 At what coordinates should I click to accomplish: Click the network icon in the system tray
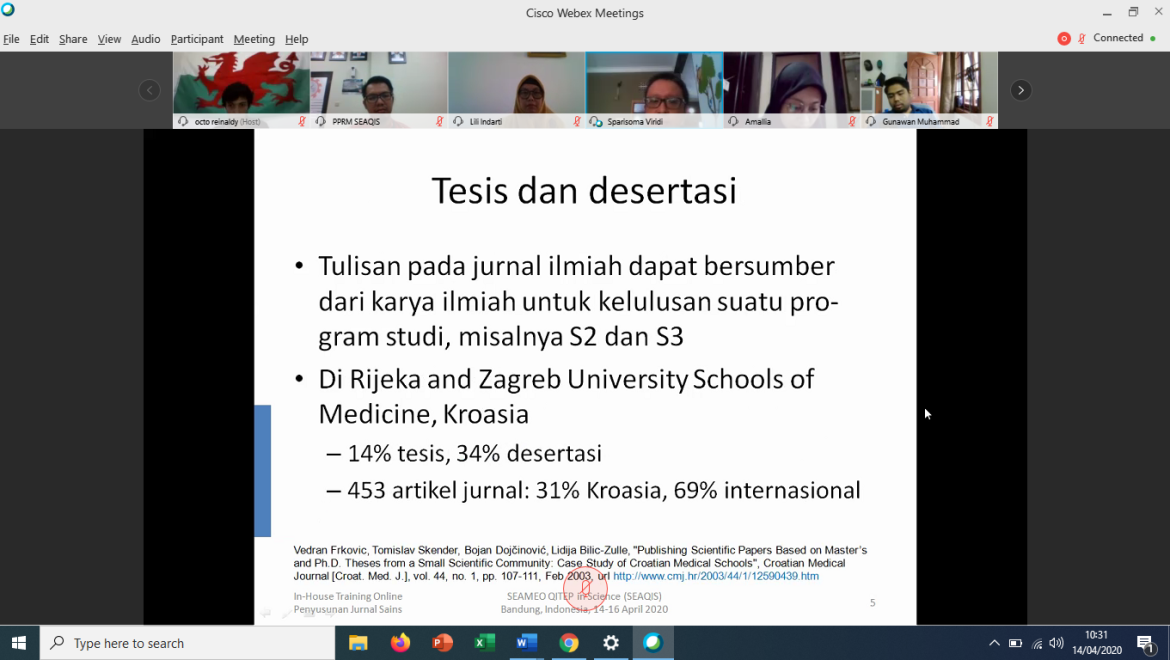pos(1035,642)
